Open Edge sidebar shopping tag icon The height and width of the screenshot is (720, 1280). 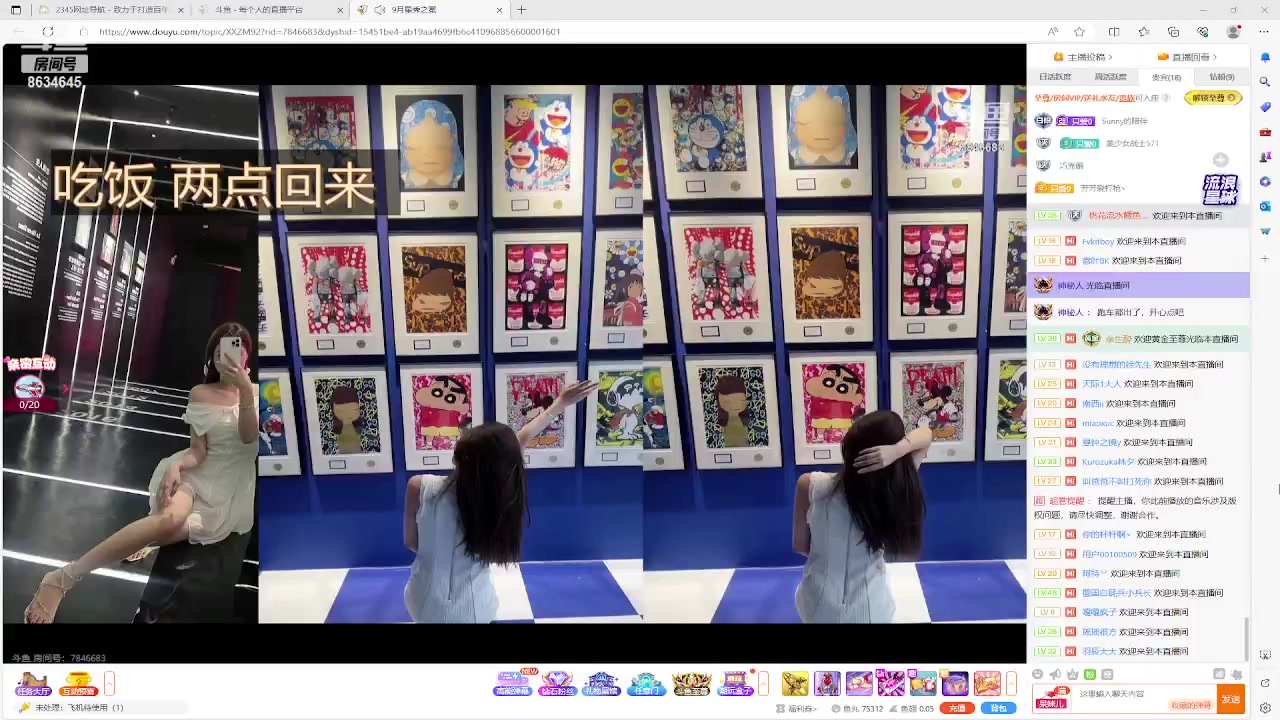click(x=1265, y=106)
